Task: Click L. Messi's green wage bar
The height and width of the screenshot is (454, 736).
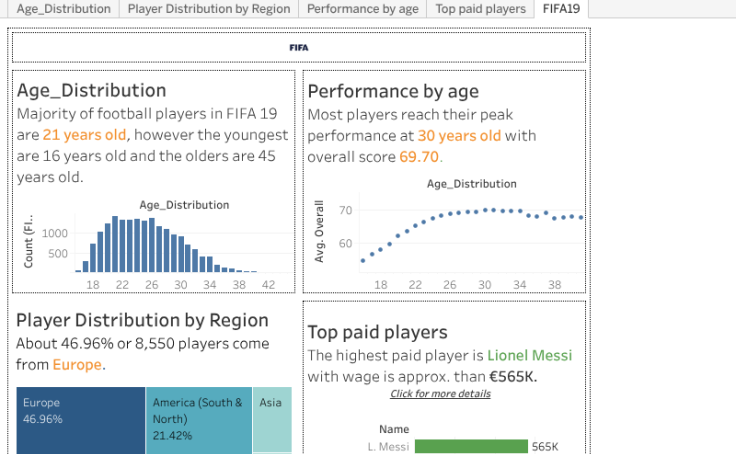Action: click(470, 446)
